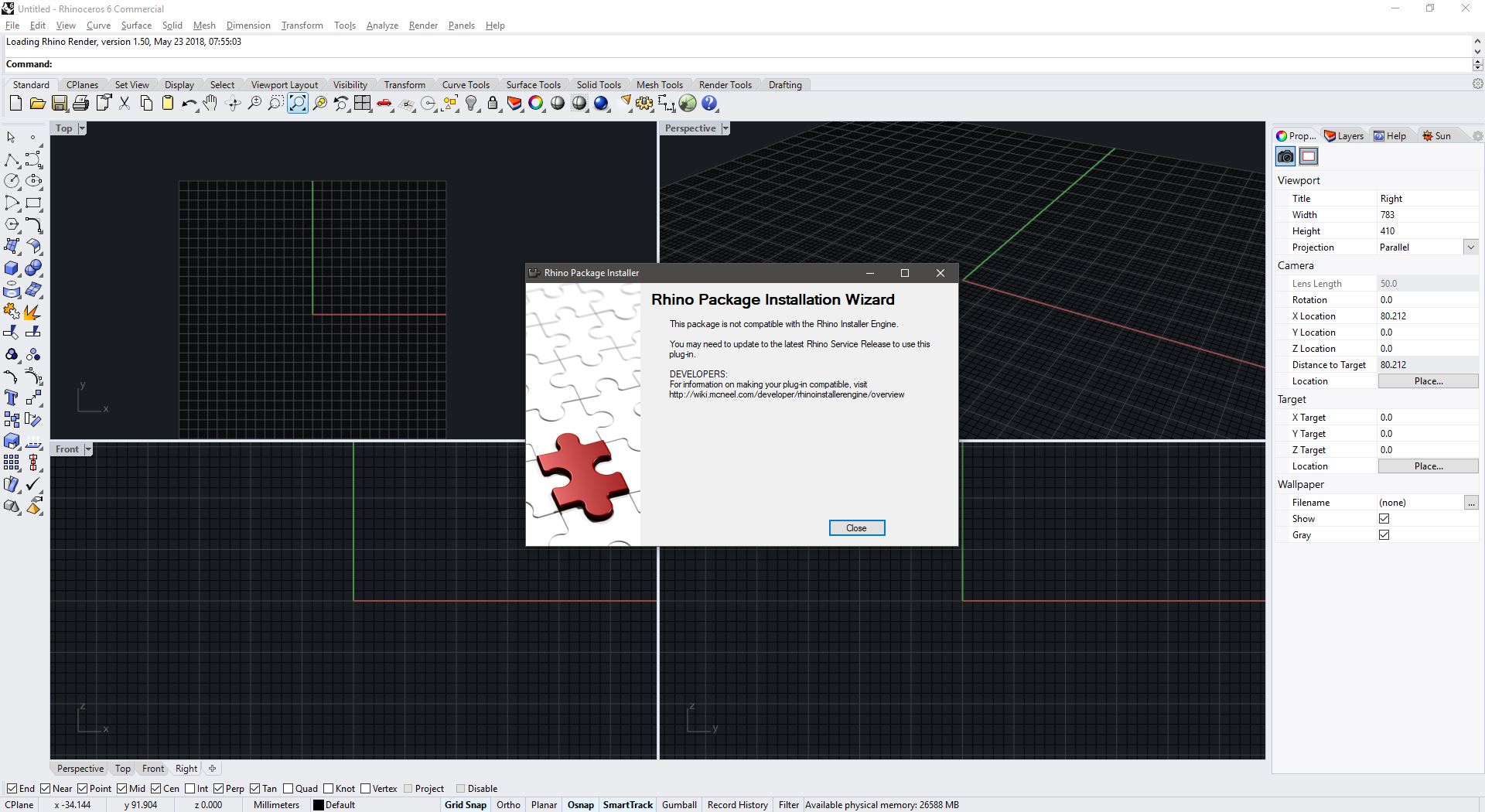This screenshot has width=1485, height=812.
Task: Open Options with the gear icon
Action: 644,104
